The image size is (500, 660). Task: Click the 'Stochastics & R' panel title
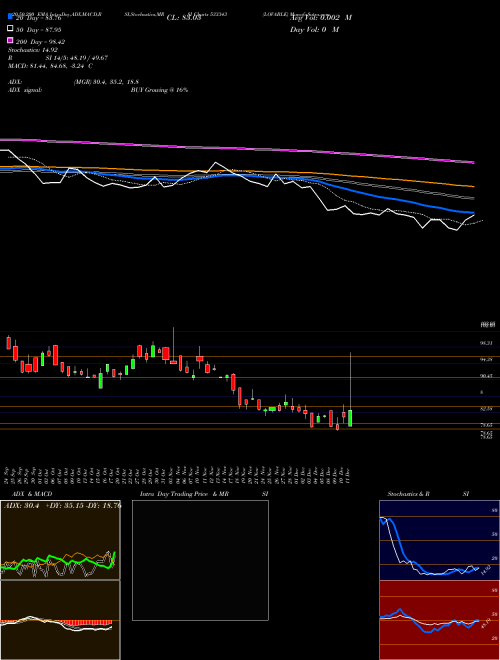(408, 494)
